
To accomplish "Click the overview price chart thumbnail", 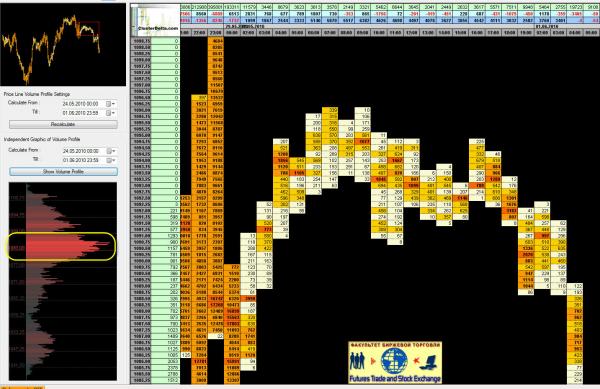I will 63,44.
